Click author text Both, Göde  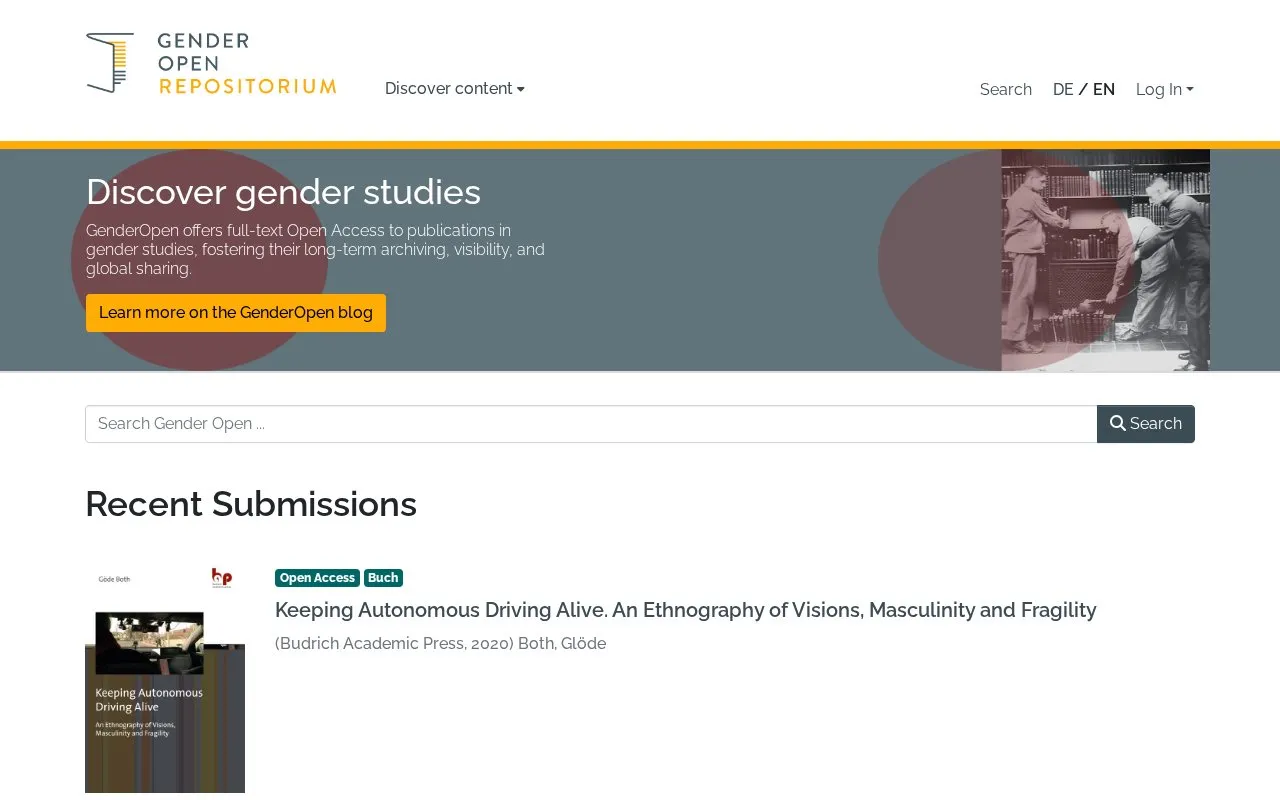562,644
